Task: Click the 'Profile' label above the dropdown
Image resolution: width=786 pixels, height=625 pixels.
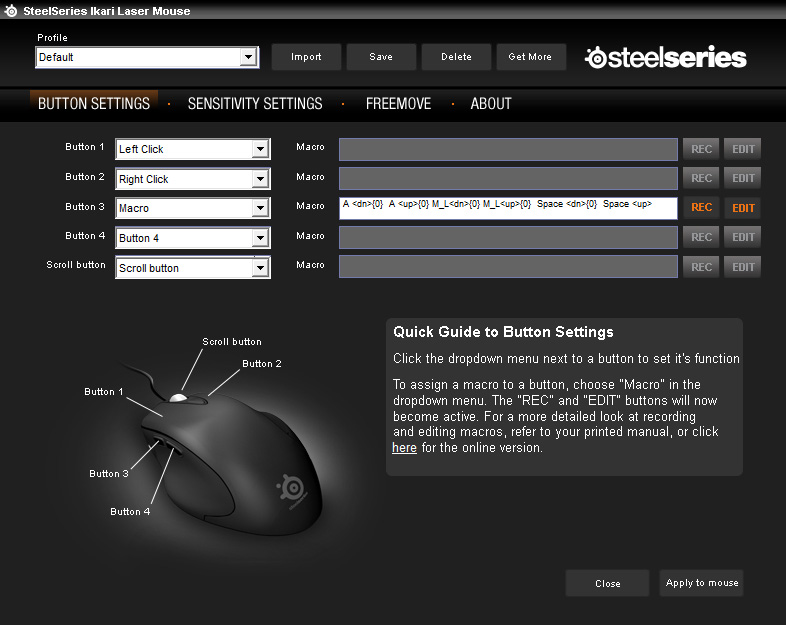Action: pyautogui.click(x=52, y=38)
